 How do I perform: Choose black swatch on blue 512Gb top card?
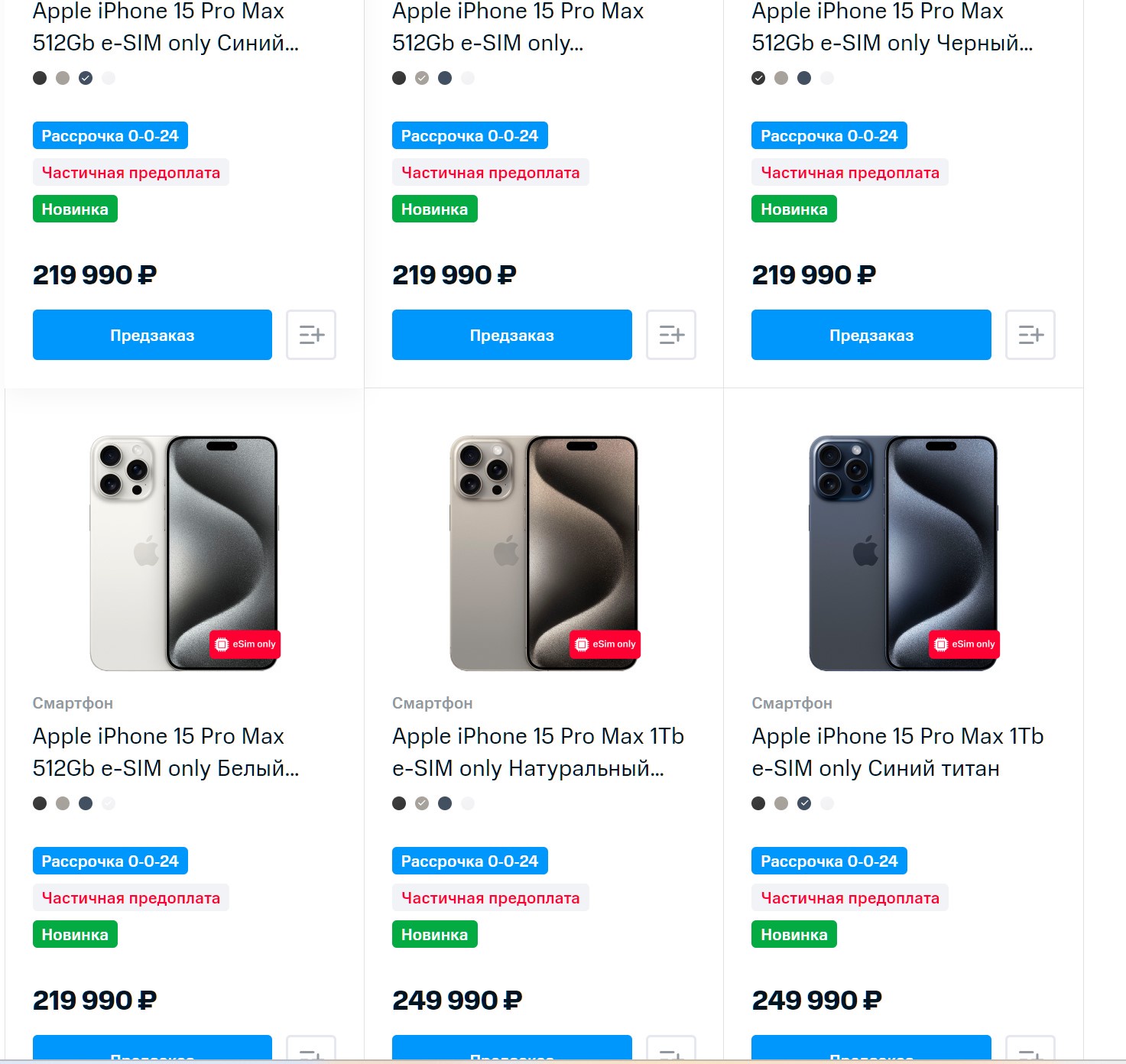[40, 78]
